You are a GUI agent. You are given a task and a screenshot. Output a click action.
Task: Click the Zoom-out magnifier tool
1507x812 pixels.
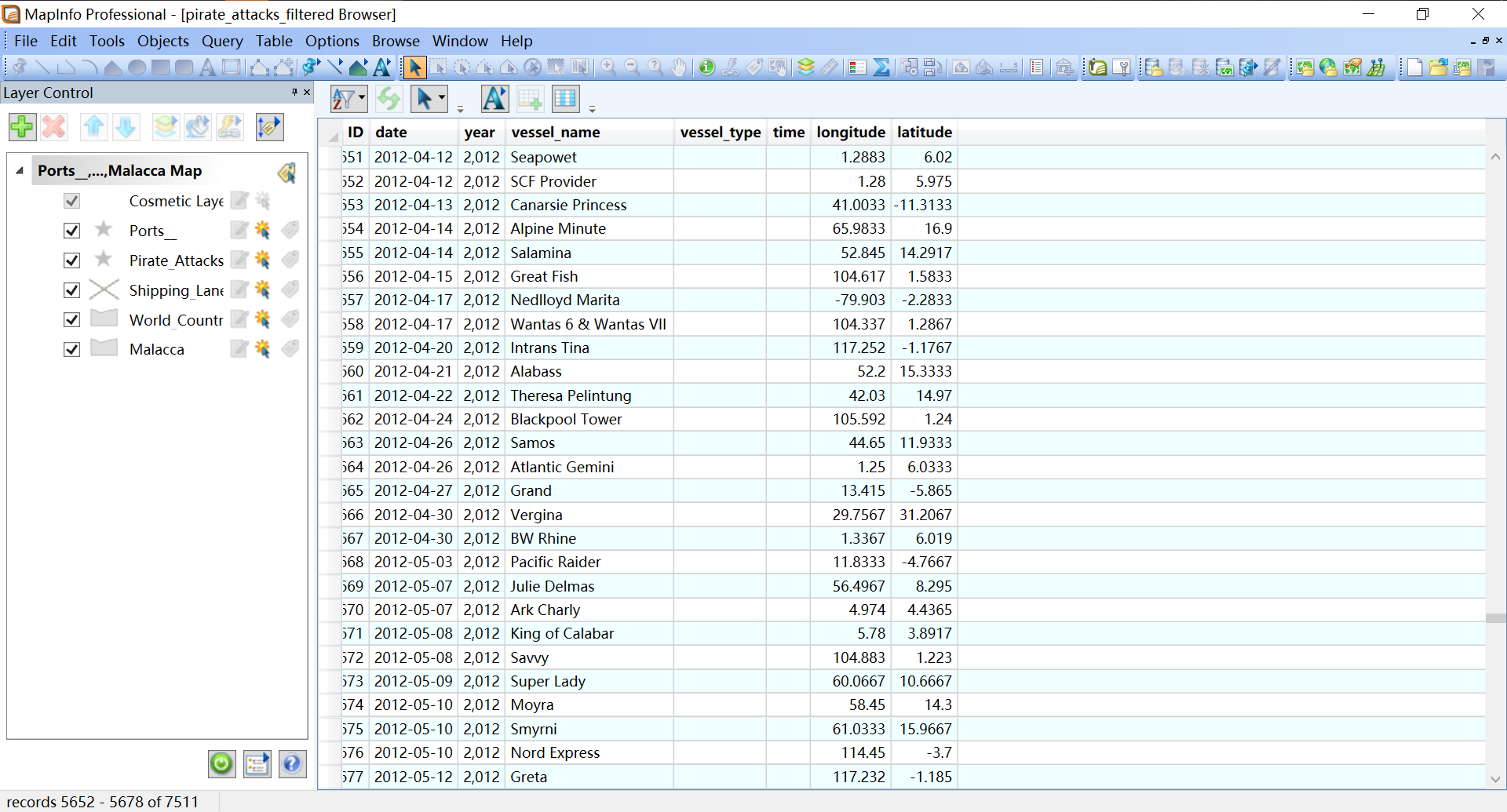pyautogui.click(x=632, y=67)
